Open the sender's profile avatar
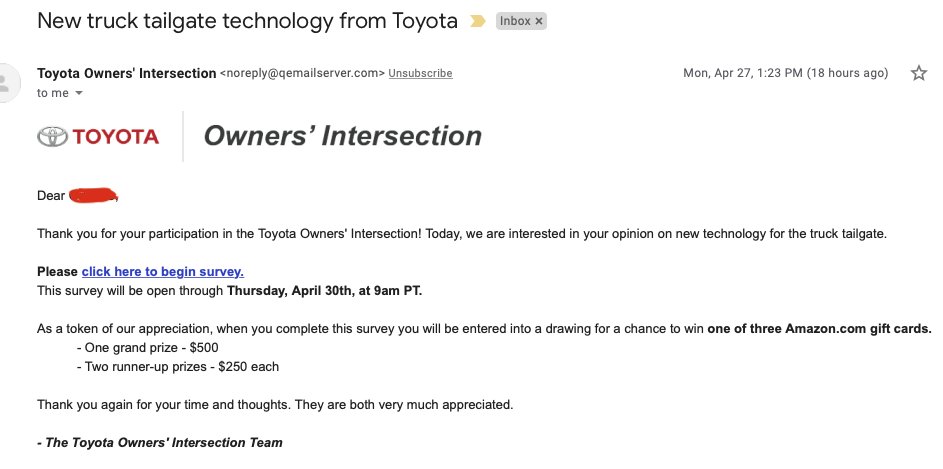This screenshot has height=469, width=943. (6, 83)
